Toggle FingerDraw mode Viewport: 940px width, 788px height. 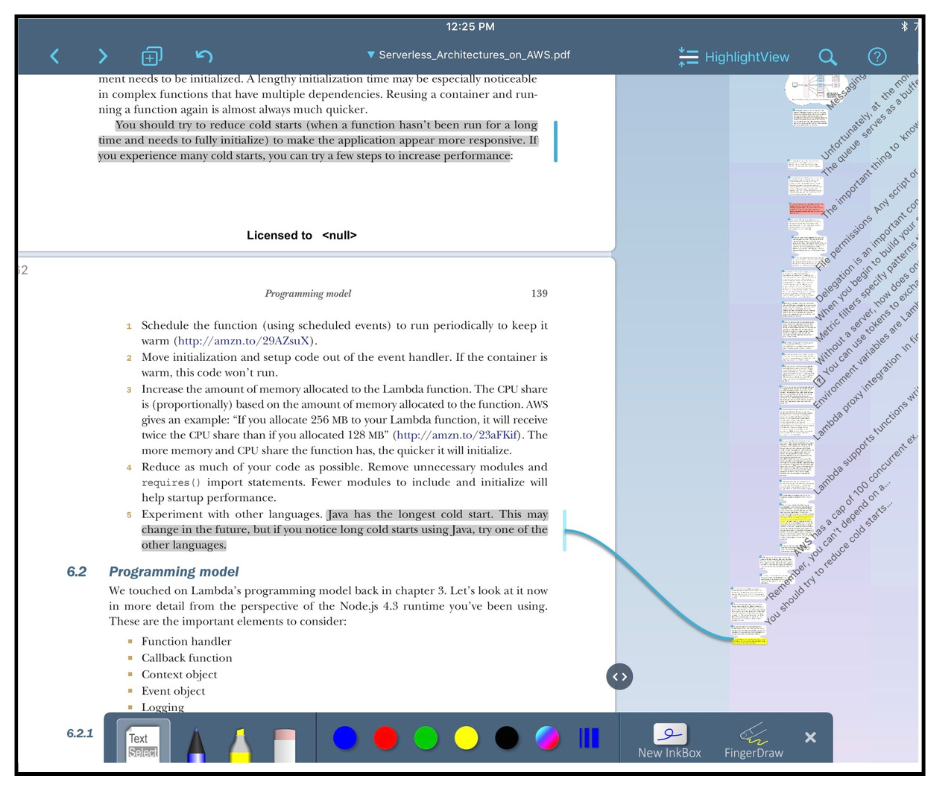click(x=754, y=741)
